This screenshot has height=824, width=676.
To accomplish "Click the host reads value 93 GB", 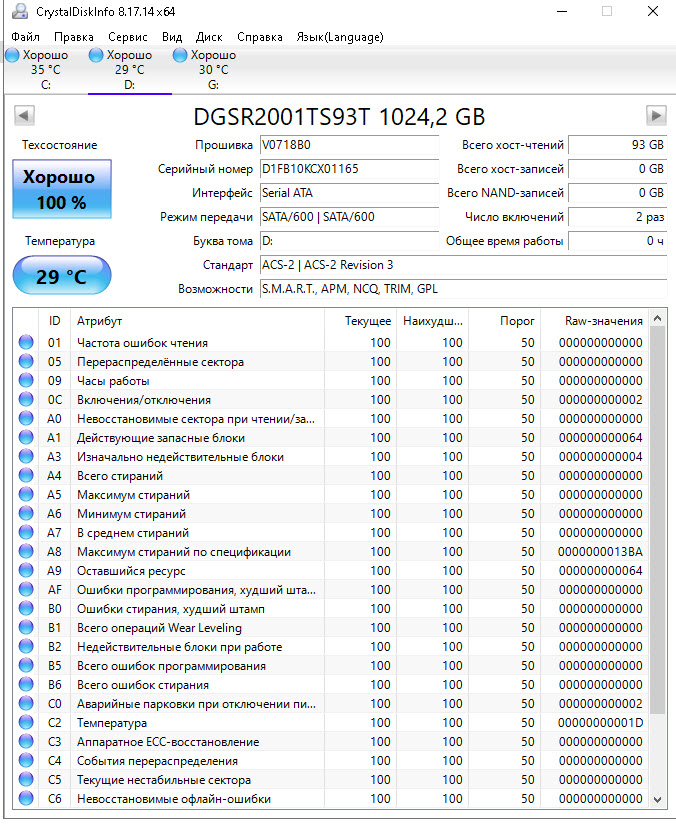I will 618,145.
